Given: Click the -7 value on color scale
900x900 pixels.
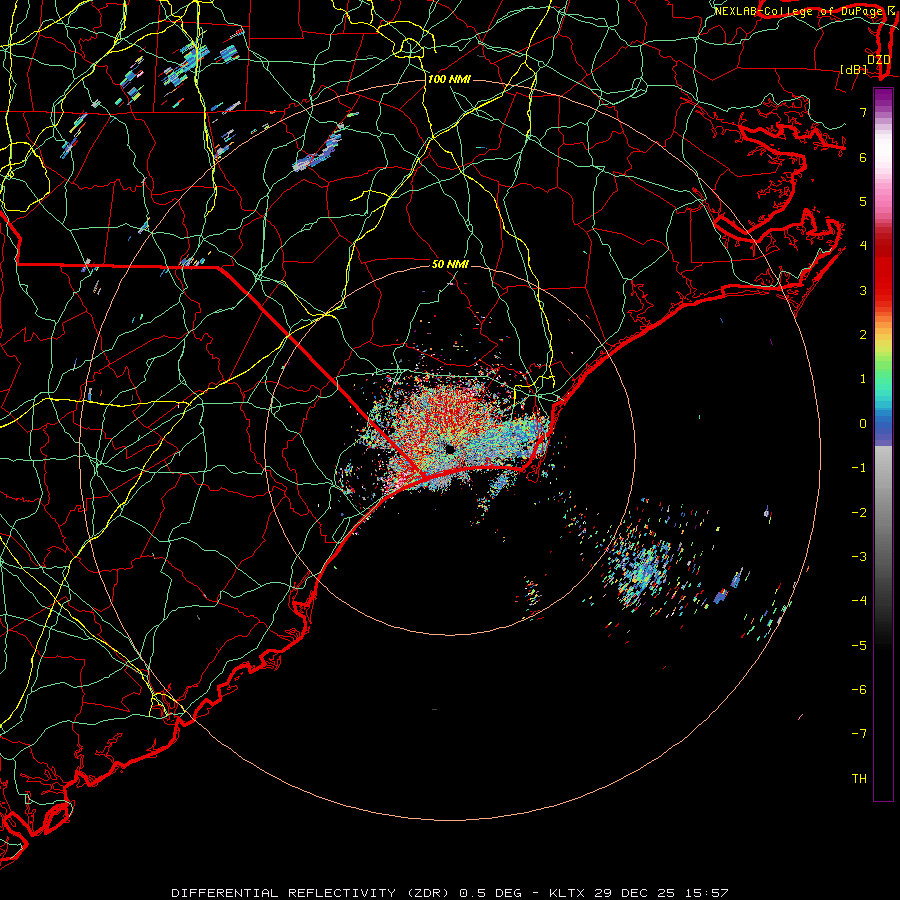Looking at the screenshot, I should (859, 734).
